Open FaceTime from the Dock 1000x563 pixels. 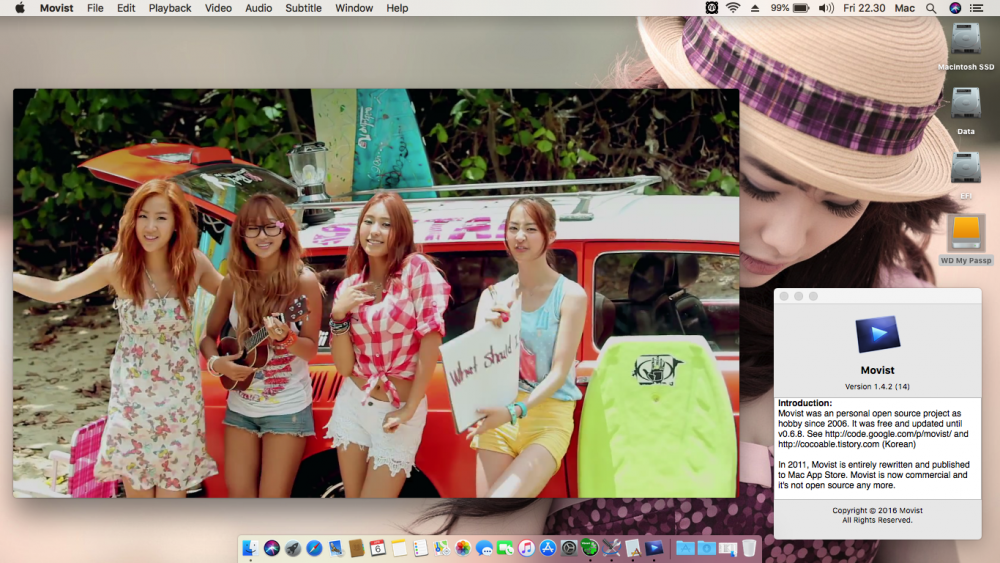point(505,548)
